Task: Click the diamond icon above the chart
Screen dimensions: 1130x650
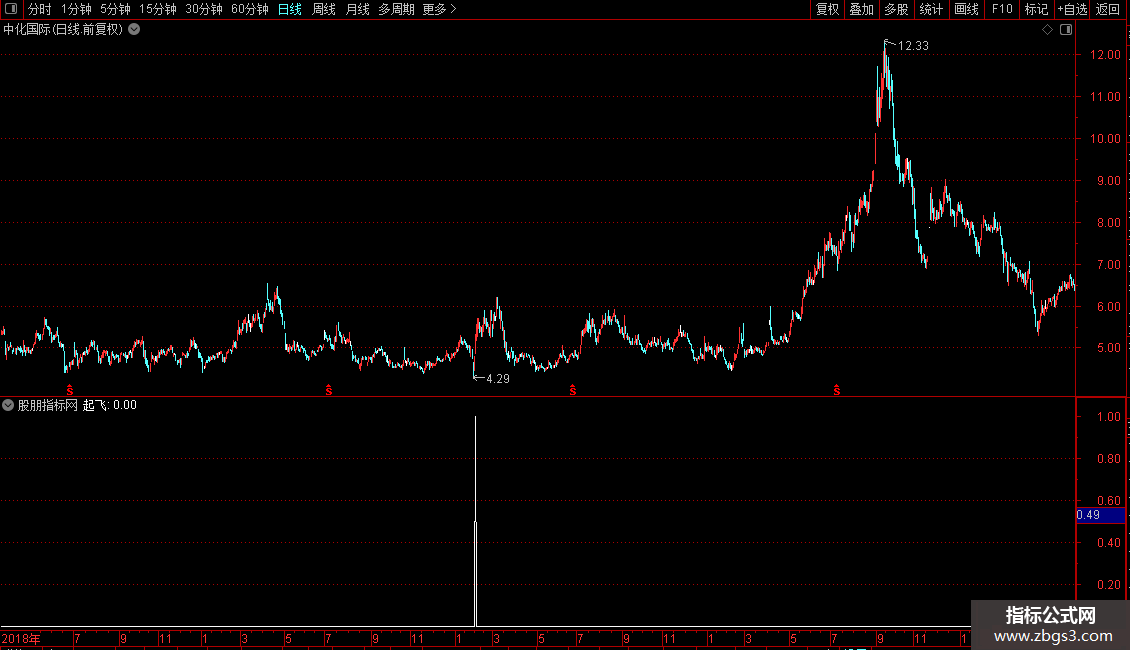Action: (1047, 30)
